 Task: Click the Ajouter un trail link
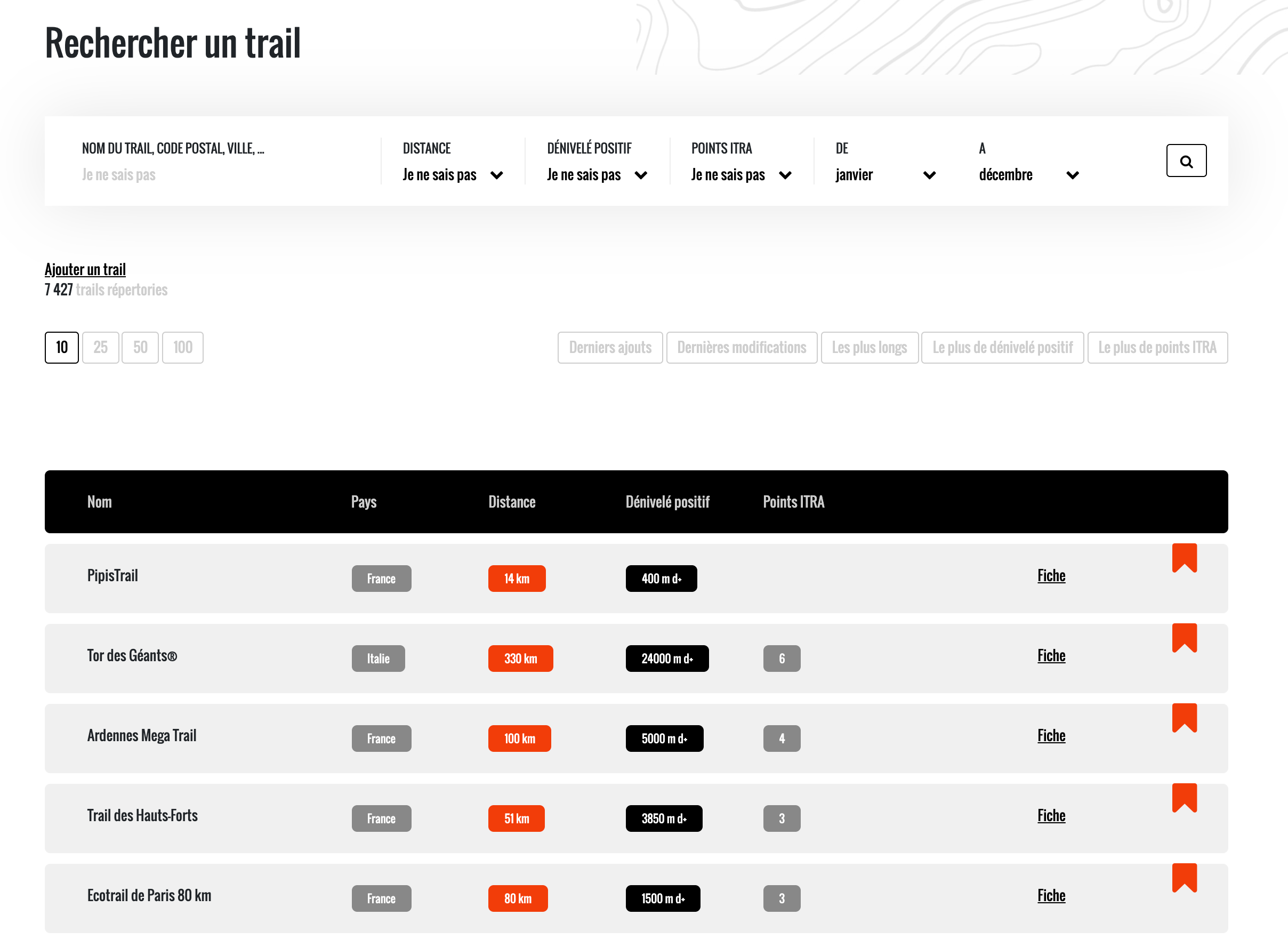point(85,269)
